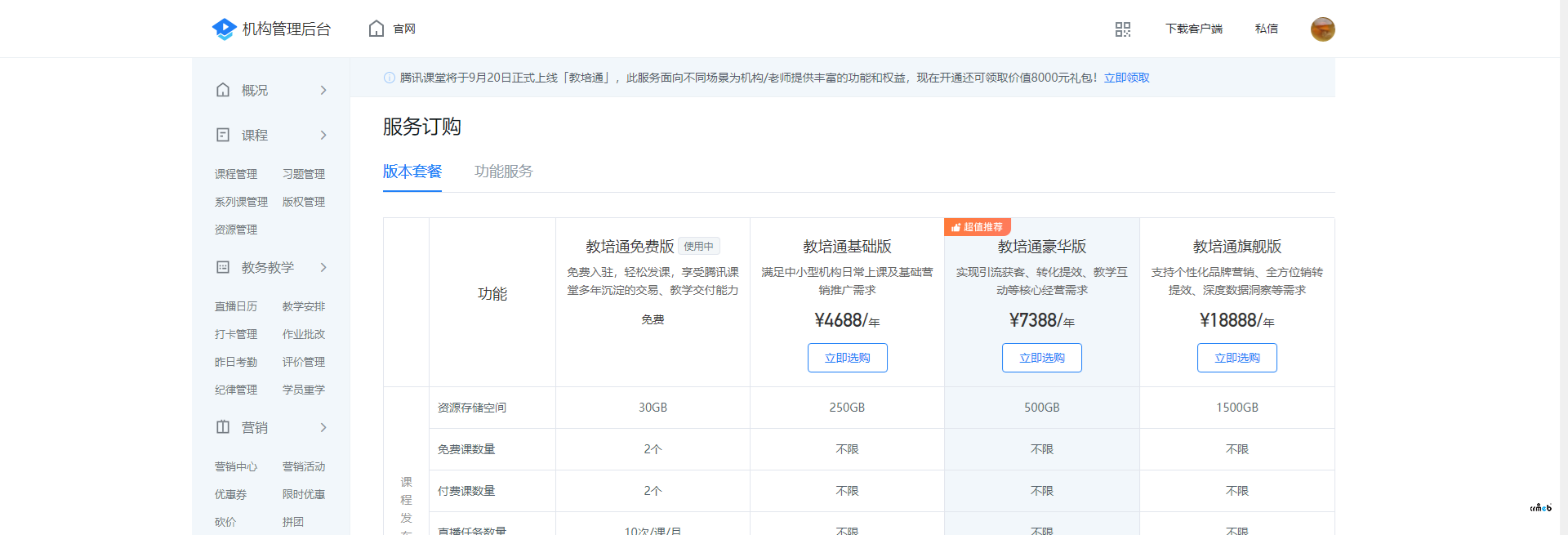This screenshot has width=1568, height=535.
Task: Open 营销中心 in the sidebar
Action: pos(236,466)
